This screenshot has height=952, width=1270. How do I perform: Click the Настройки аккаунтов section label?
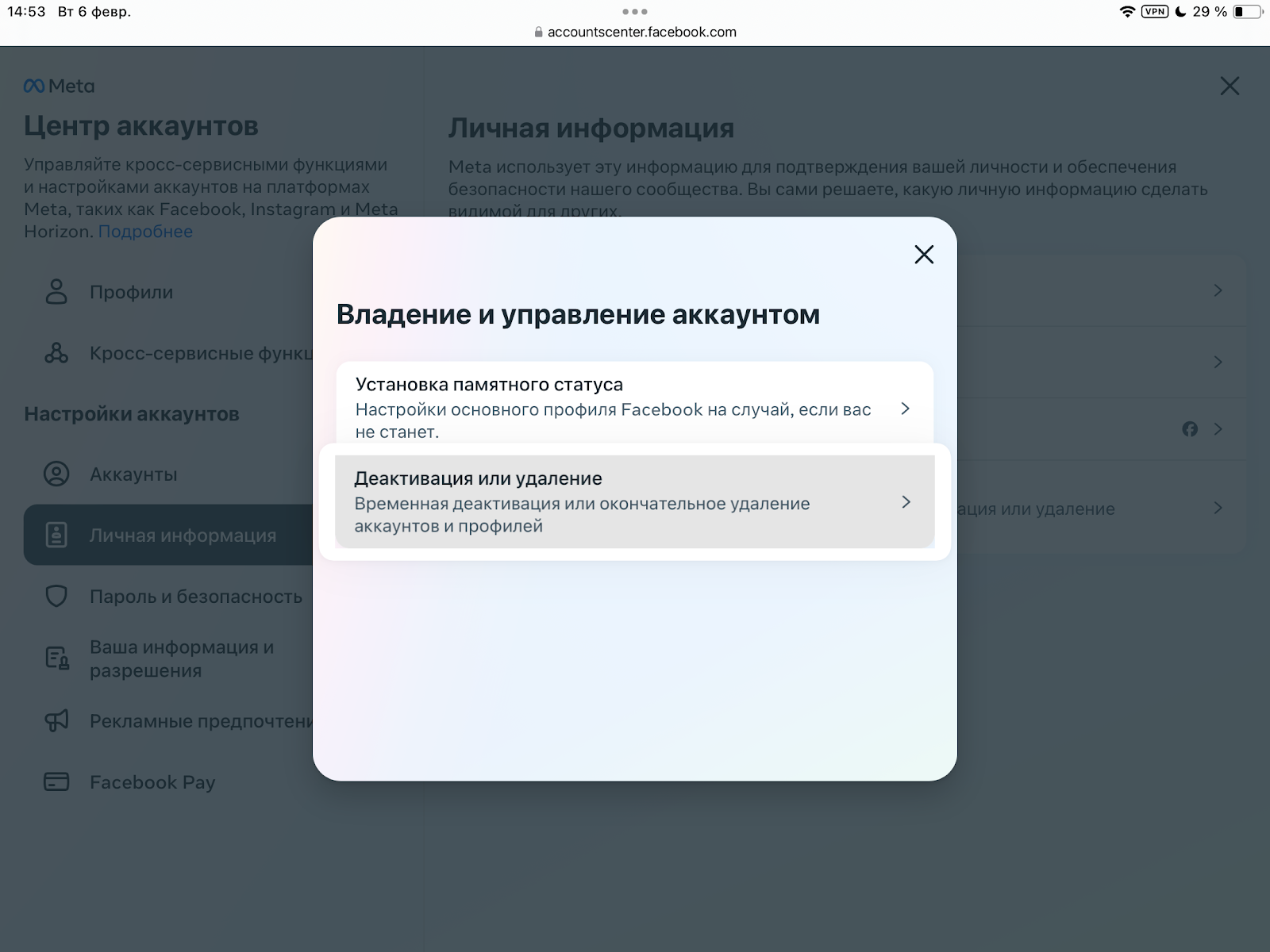[x=132, y=414]
